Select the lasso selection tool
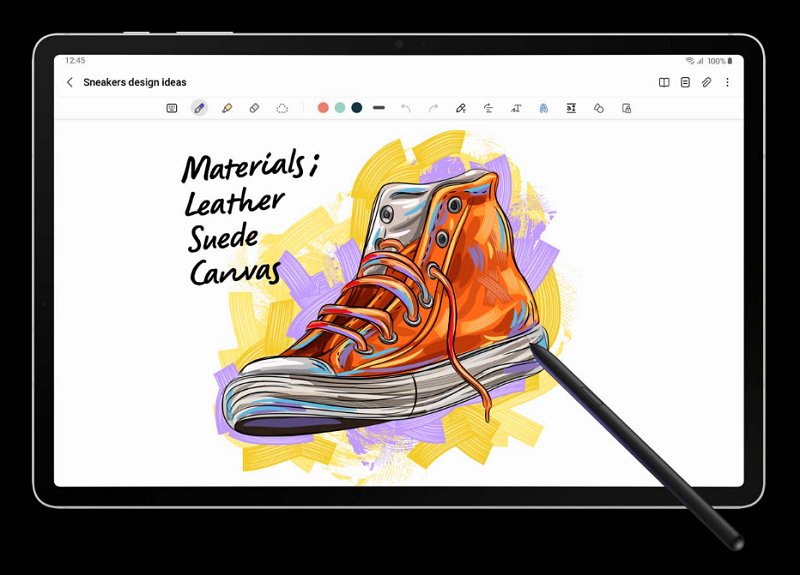The height and width of the screenshot is (575, 800). point(282,108)
